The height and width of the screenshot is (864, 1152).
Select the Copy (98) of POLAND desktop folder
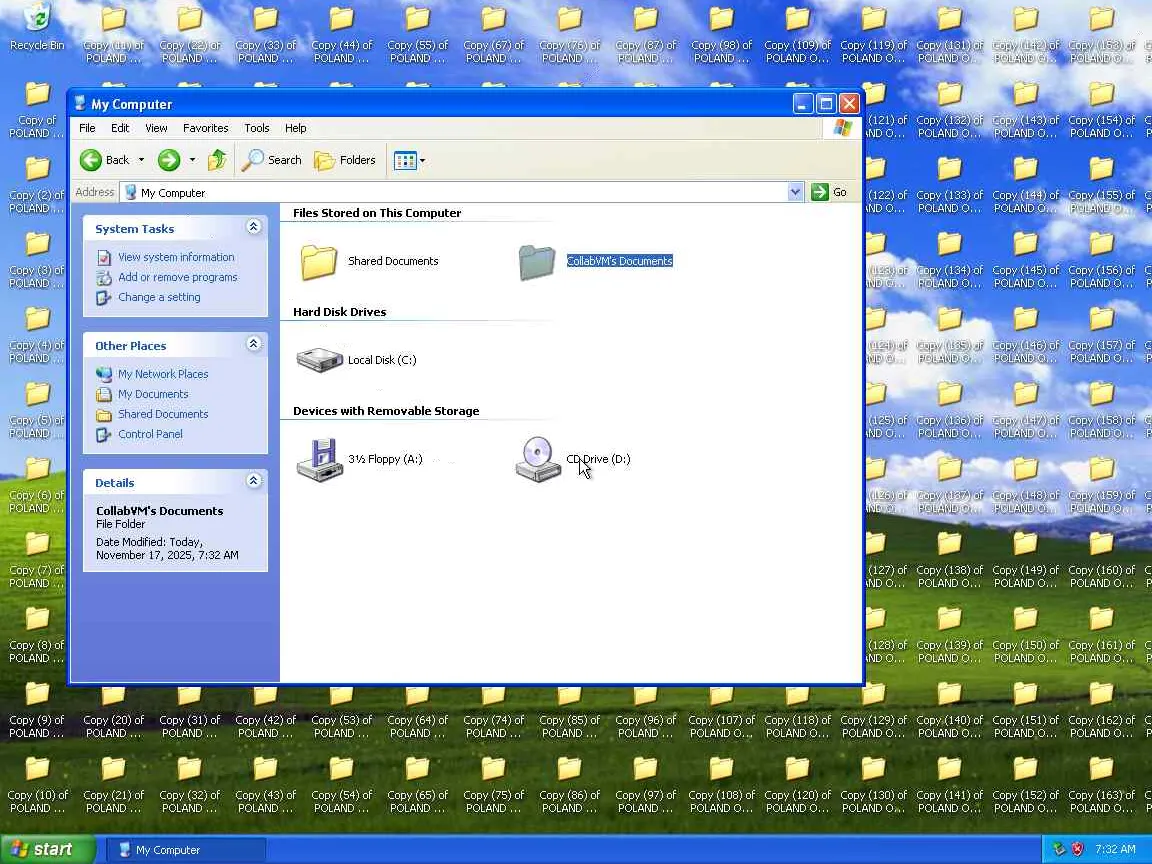click(721, 37)
